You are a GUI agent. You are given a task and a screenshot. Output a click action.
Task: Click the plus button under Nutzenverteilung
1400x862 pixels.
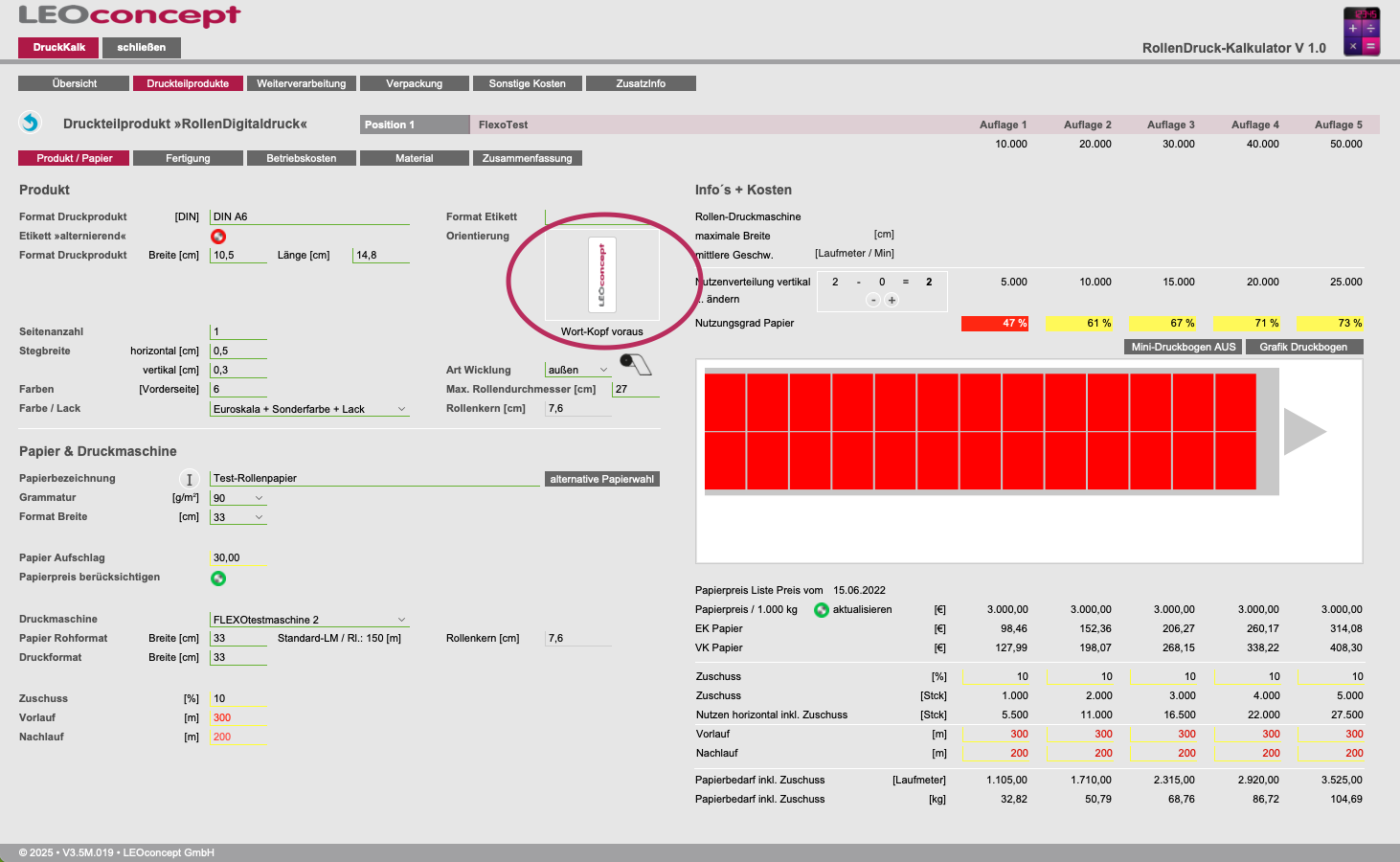tap(892, 300)
